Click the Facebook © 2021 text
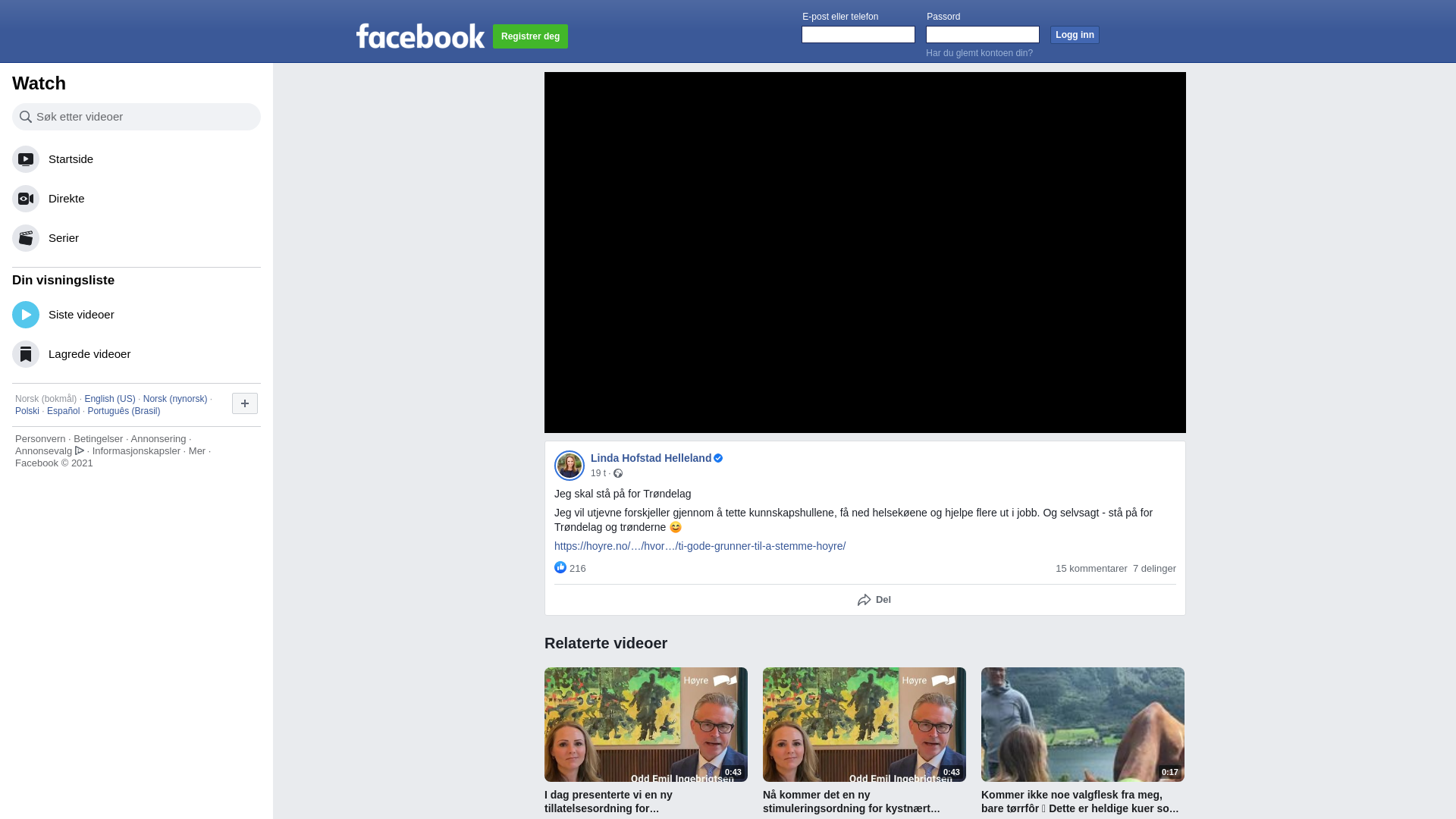The height and width of the screenshot is (819, 1456). point(54,463)
